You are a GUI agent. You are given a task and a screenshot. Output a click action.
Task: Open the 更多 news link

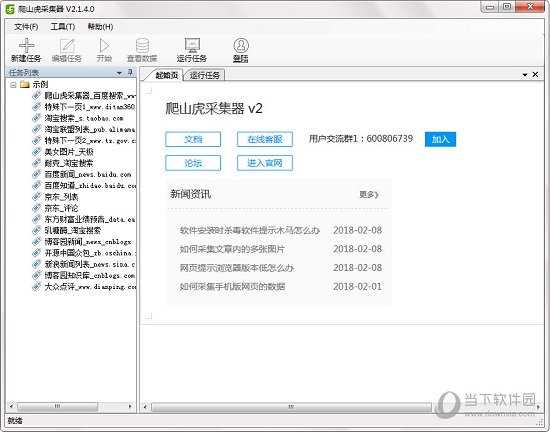(369, 194)
